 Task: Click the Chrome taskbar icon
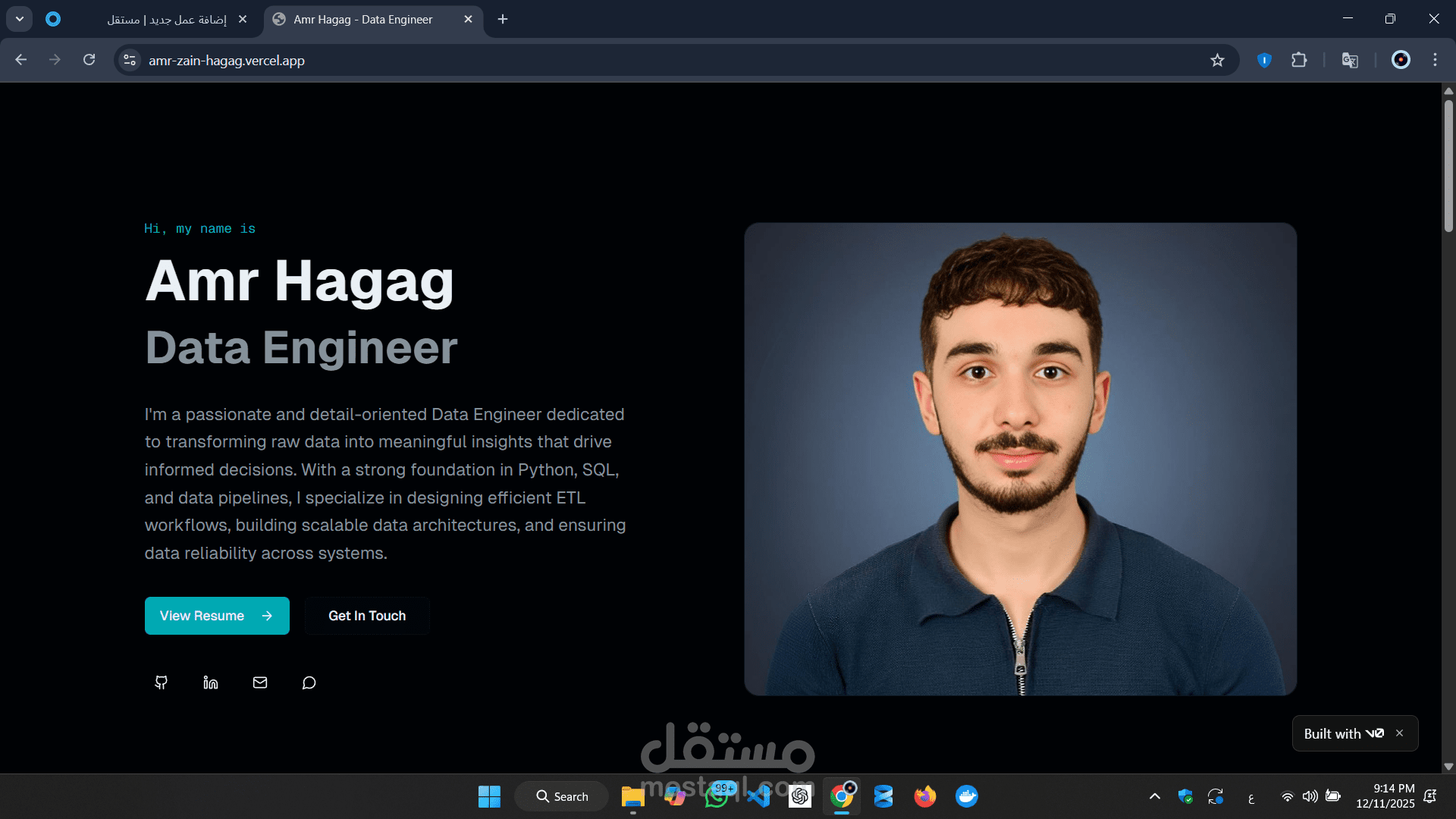click(842, 796)
